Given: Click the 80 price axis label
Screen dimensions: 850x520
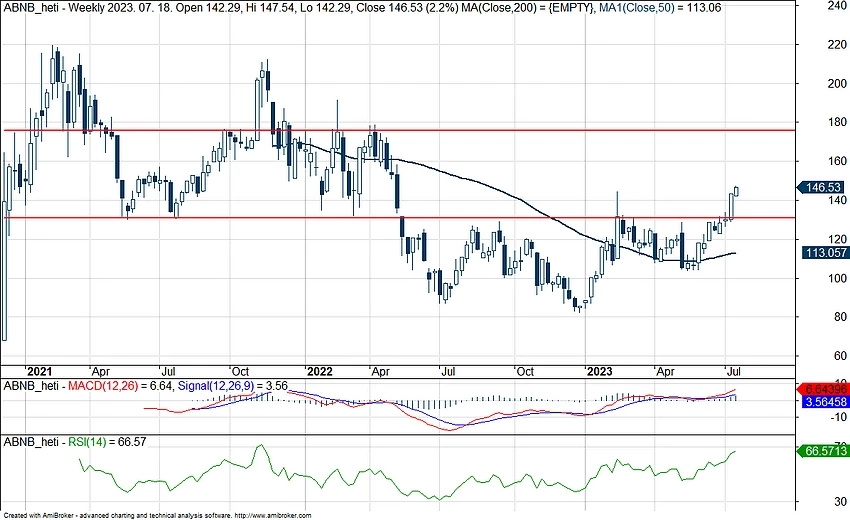Looking at the screenshot, I should (840, 317).
